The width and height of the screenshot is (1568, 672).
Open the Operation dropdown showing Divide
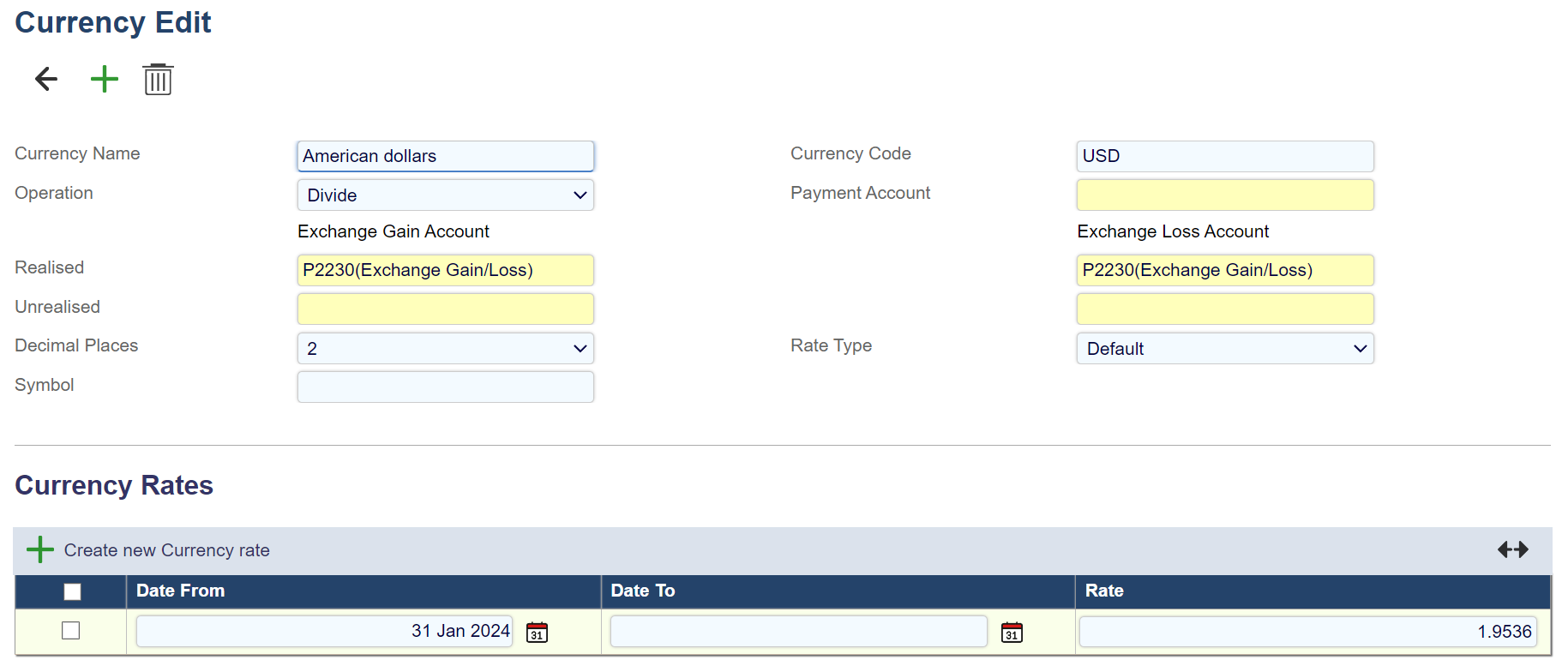[445, 195]
